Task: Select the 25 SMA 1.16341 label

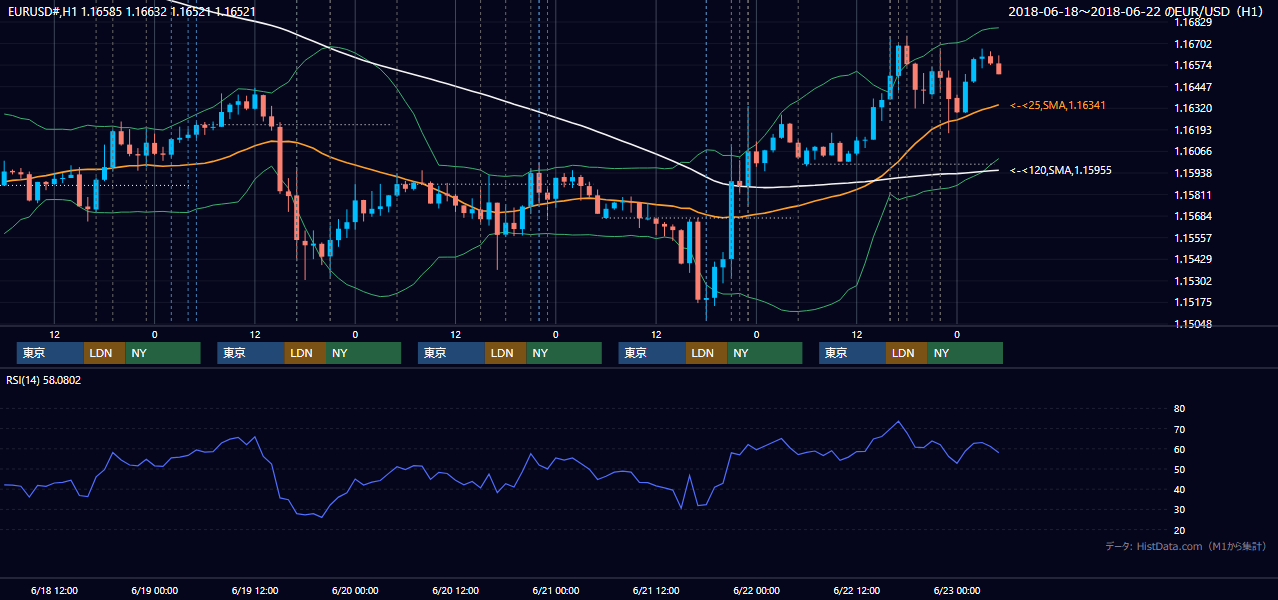Action: pos(1058,105)
